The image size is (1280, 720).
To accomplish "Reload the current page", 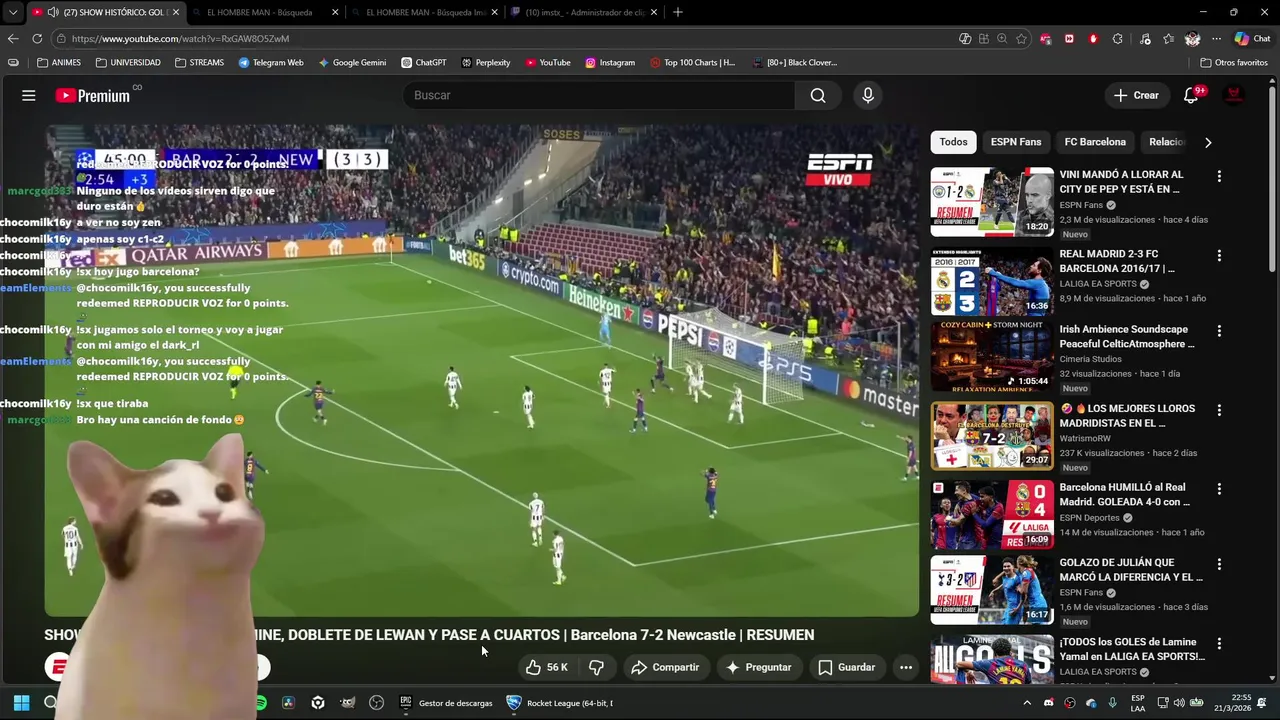I will [x=37, y=38].
